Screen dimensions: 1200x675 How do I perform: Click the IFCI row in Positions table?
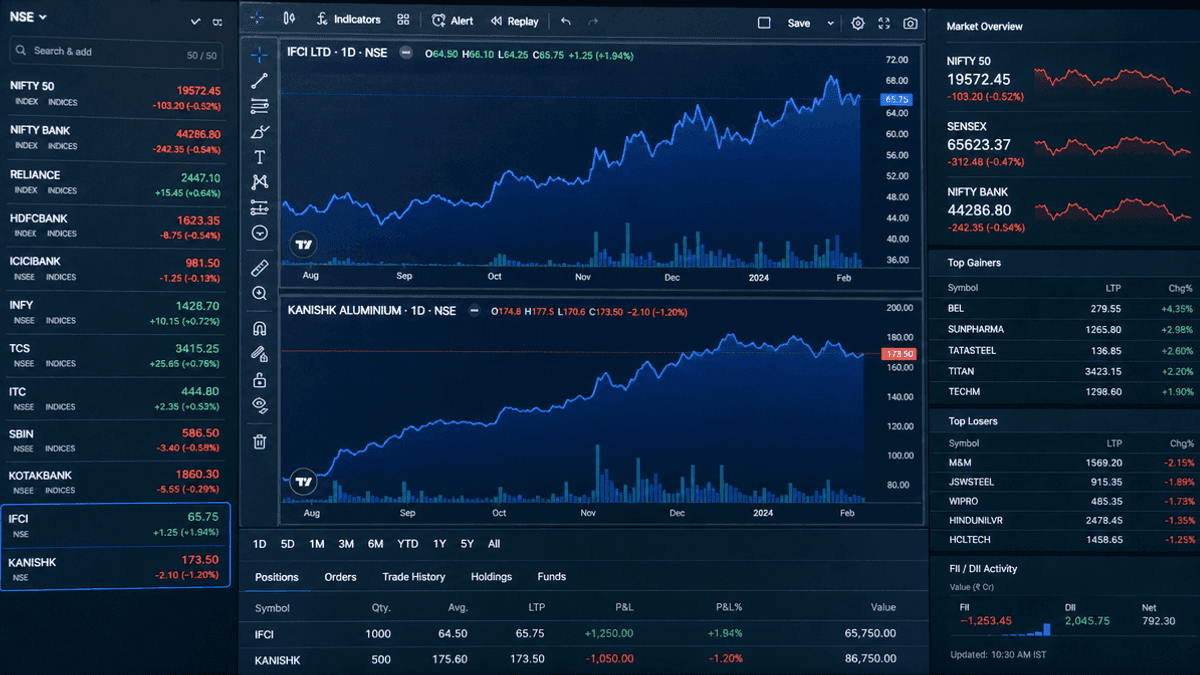point(583,634)
